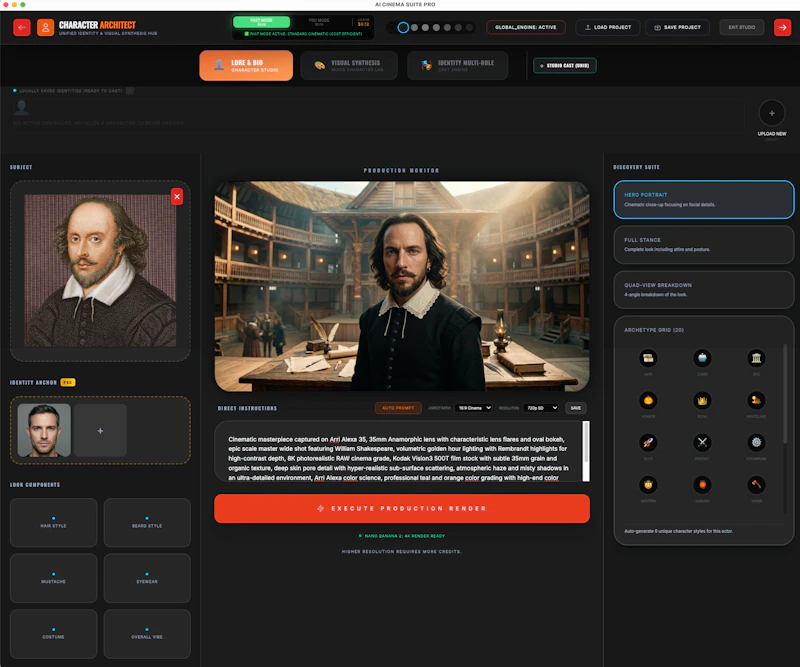Switch to Pro Mode

pyautogui.click(x=319, y=22)
